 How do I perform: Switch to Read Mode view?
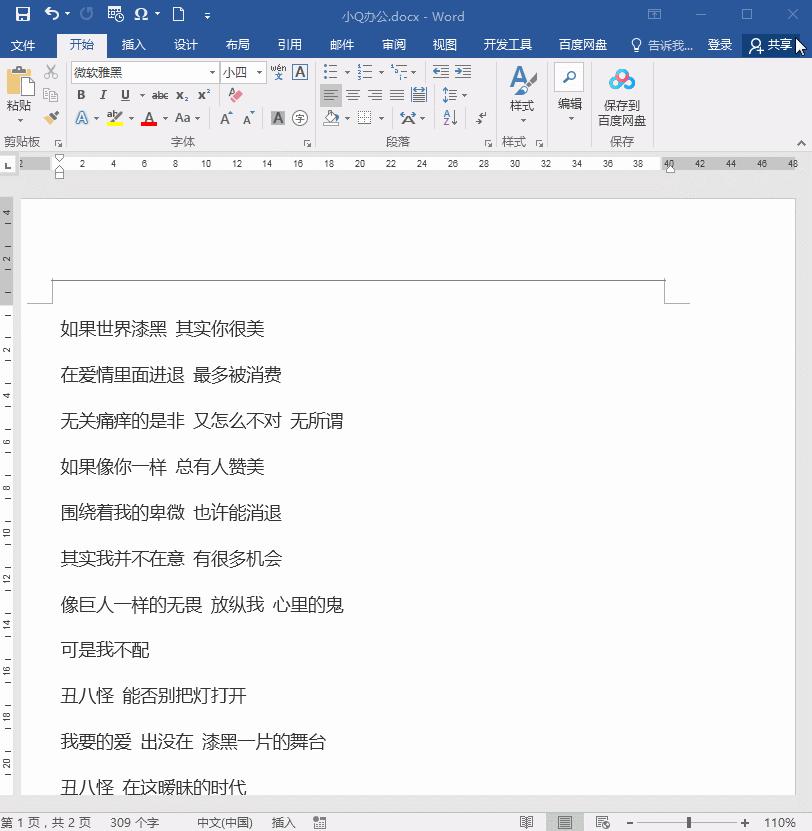(x=526, y=822)
